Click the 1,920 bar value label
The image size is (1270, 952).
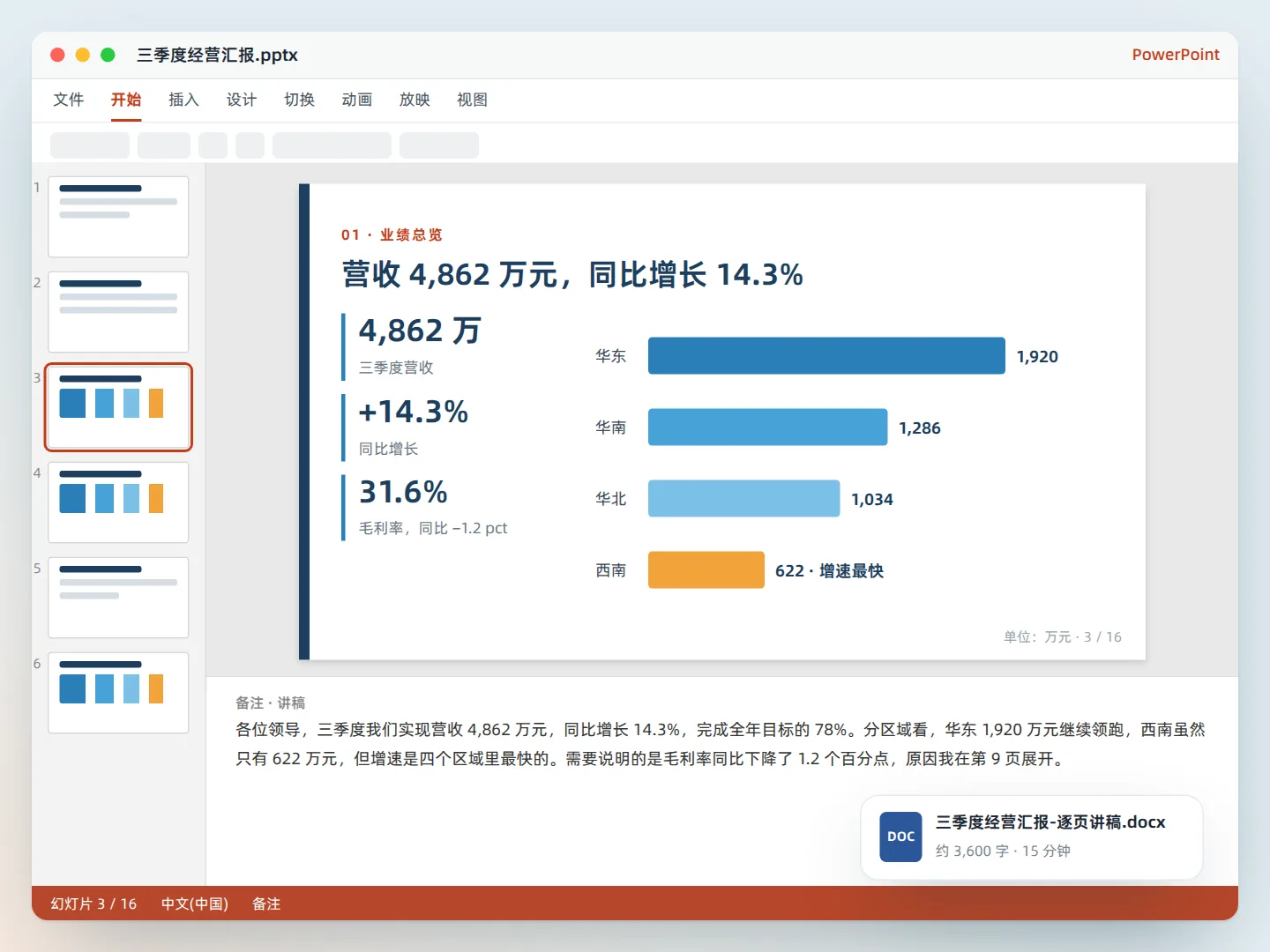click(x=1037, y=356)
